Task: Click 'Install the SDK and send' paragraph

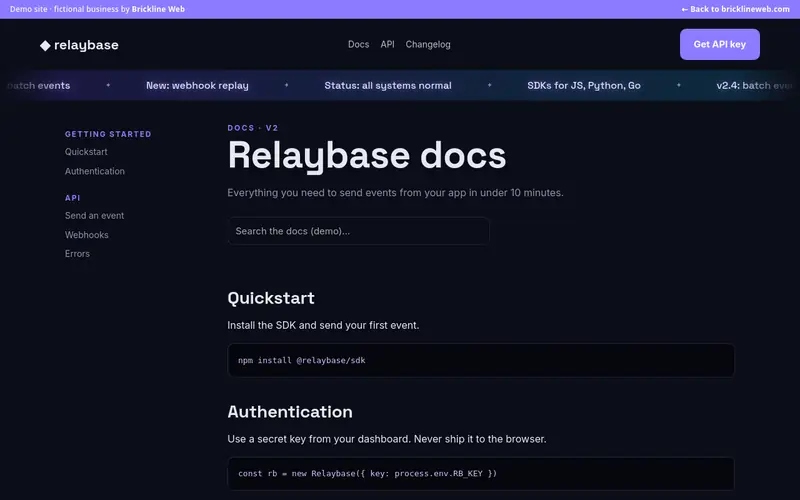Action: (323, 325)
